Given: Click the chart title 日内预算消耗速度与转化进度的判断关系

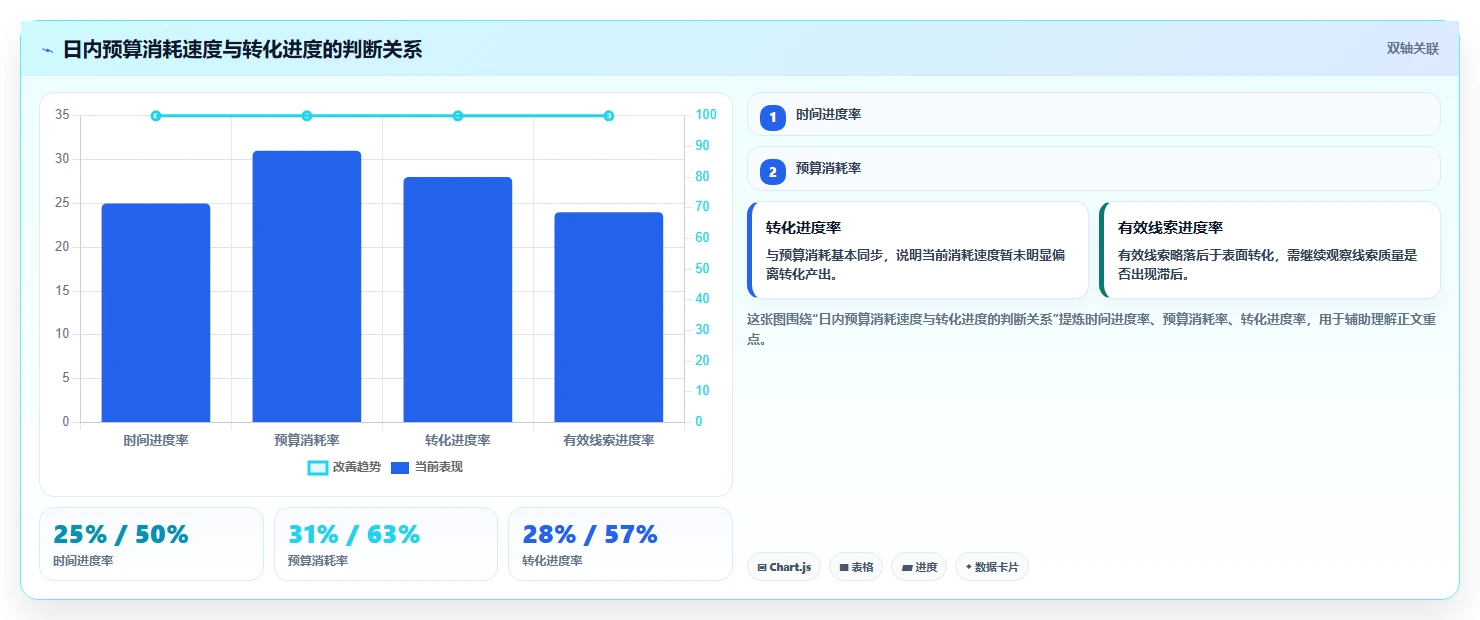Looking at the screenshot, I should pyautogui.click(x=242, y=49).
